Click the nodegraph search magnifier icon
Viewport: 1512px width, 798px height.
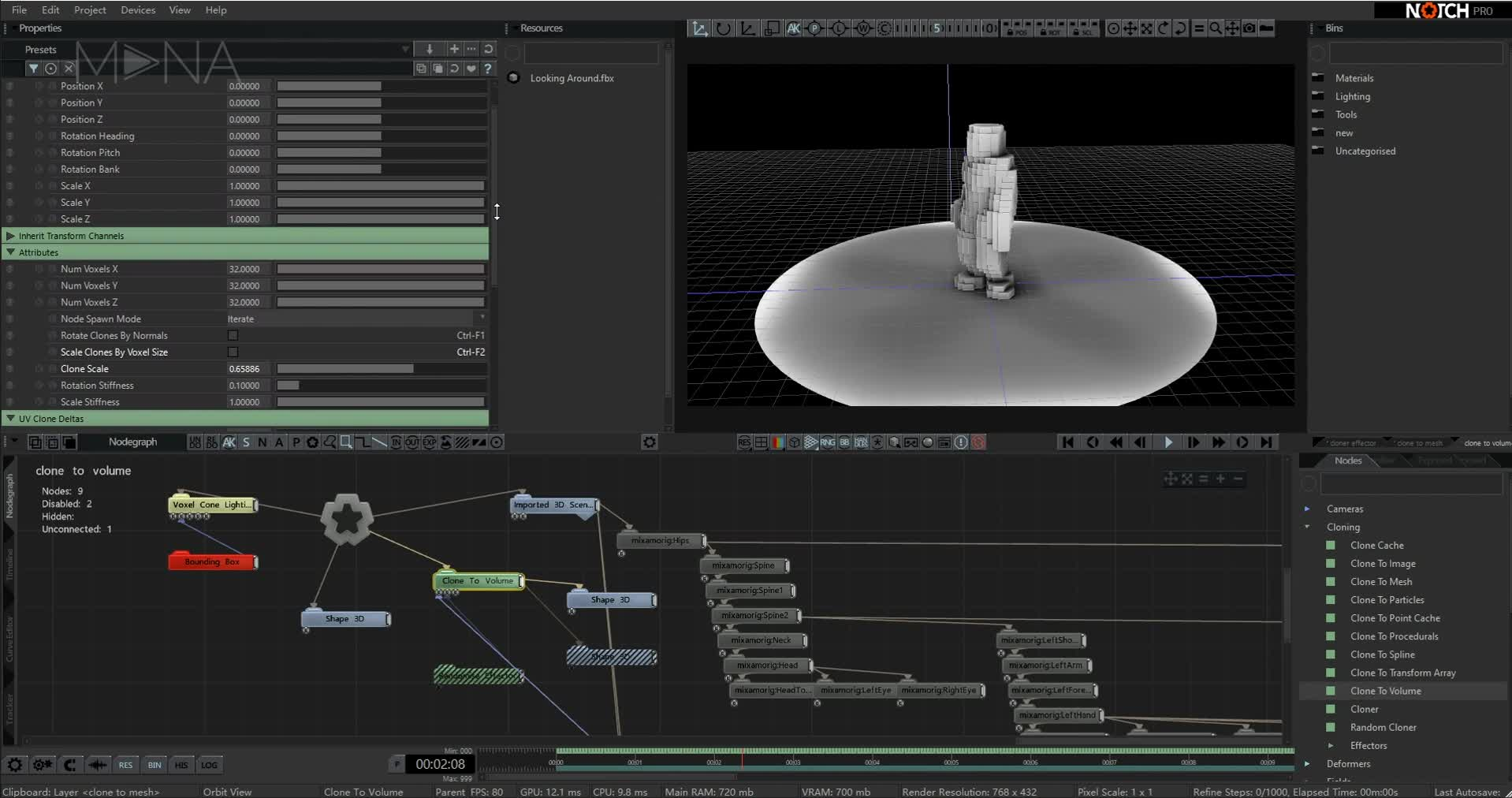[x=330, y=442]
